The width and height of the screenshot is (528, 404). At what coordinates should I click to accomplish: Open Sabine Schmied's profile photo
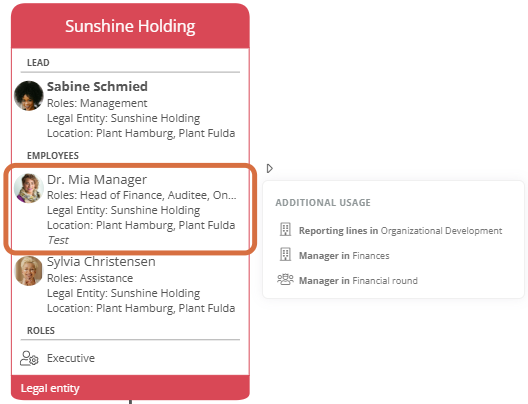pyautogui.click(x=29, y=96)
